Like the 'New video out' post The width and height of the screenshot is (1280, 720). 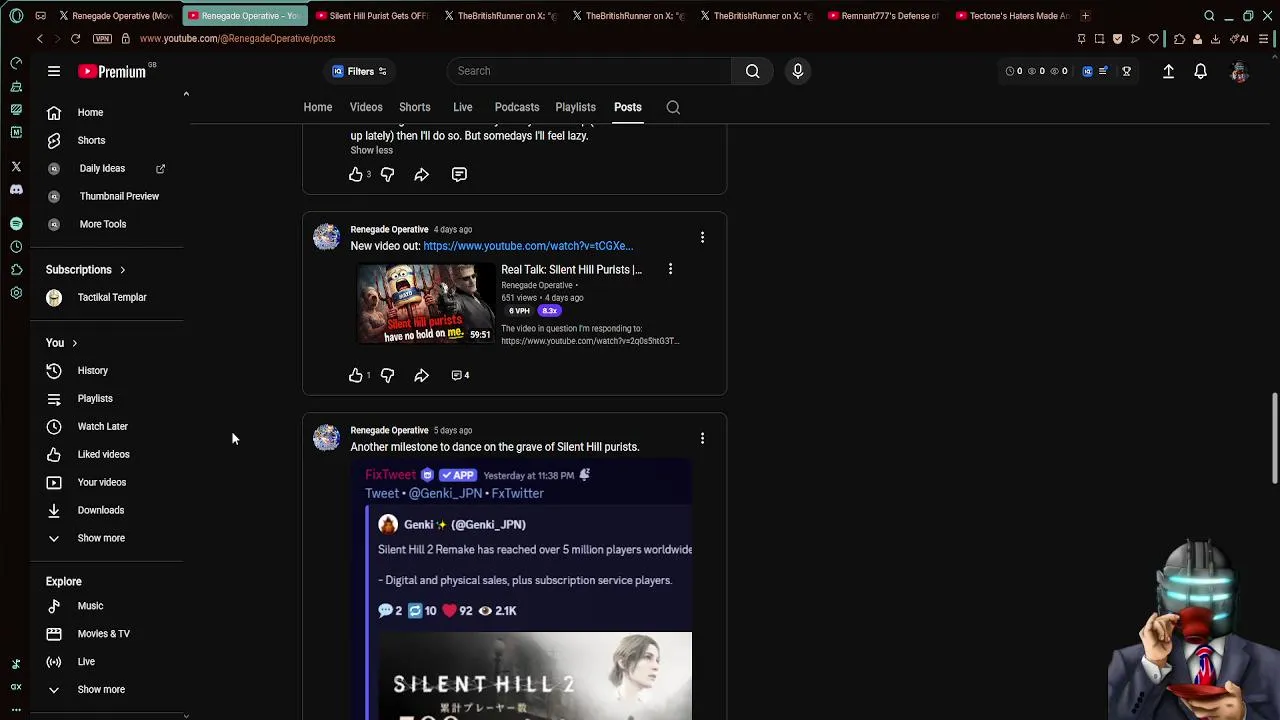pyautogui.click(x=355, y=375)
